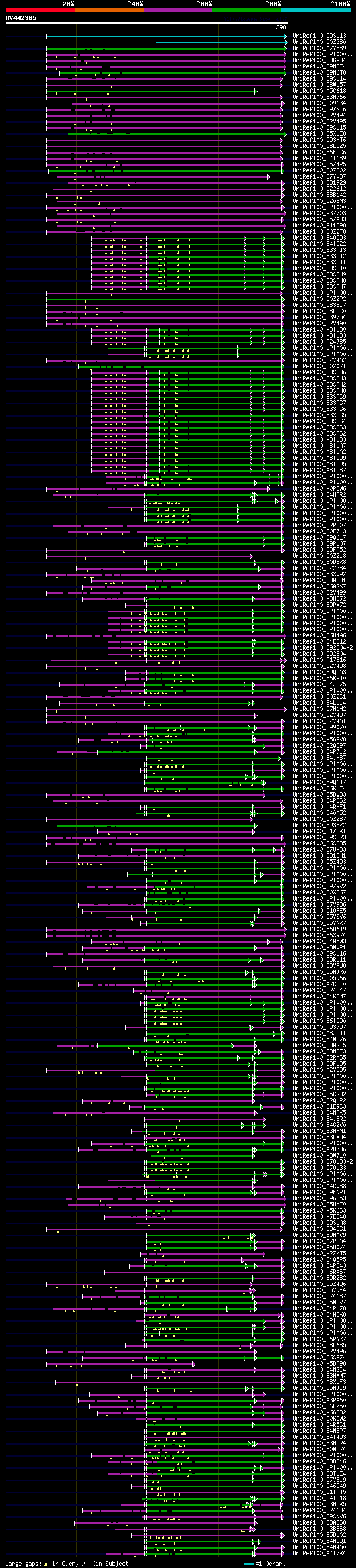Viewport: 356px width, 1568px height.
Task: Select the label UniRef100_Q8L5Z5
Action: click(319, 146)
